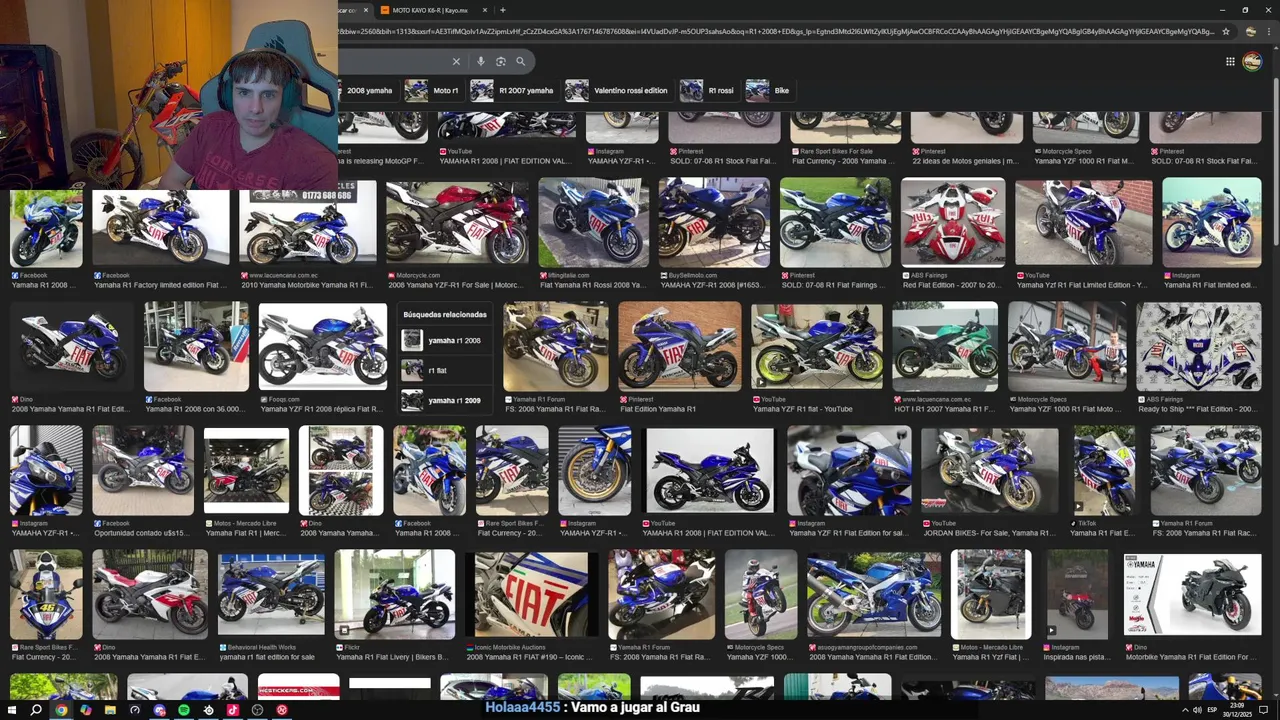The image size is (1280, 720).
Task: Select the 'R1 rossi' filter chip
Action: click(708, 90)
